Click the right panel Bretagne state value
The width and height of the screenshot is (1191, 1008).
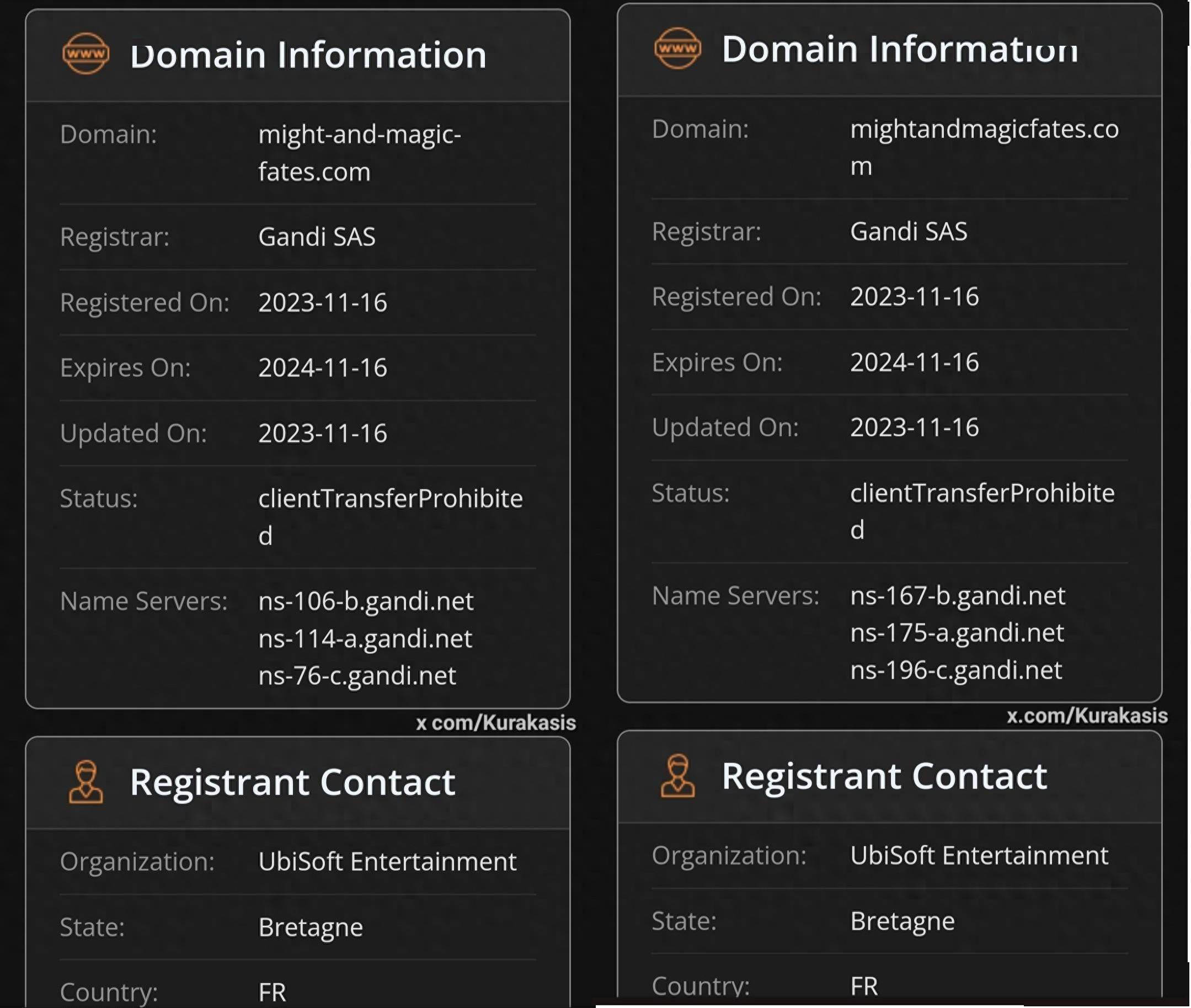click(902, 921)
